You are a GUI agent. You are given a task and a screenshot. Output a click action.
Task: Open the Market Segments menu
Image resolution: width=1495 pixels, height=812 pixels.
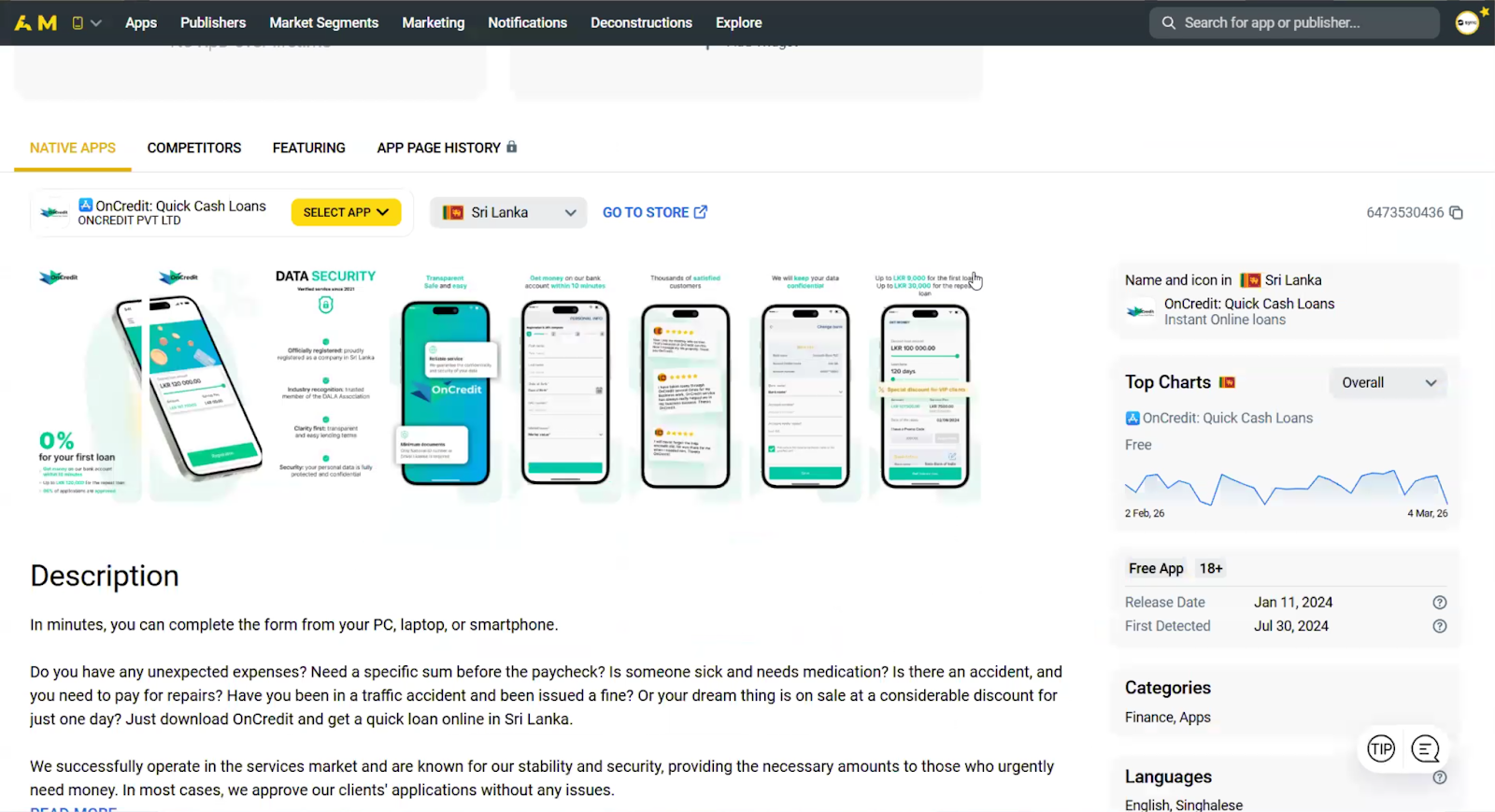pos(323,22)
